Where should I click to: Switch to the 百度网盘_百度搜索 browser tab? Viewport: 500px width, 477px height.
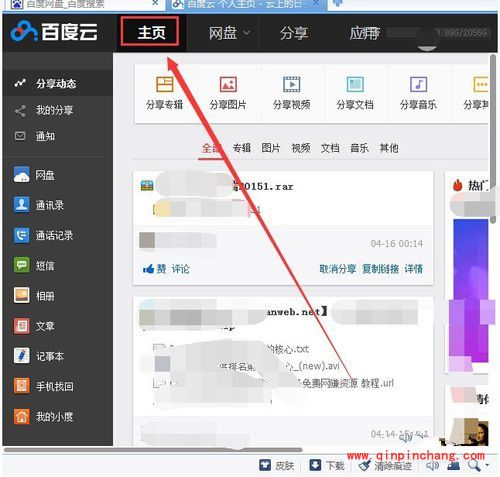83,4
